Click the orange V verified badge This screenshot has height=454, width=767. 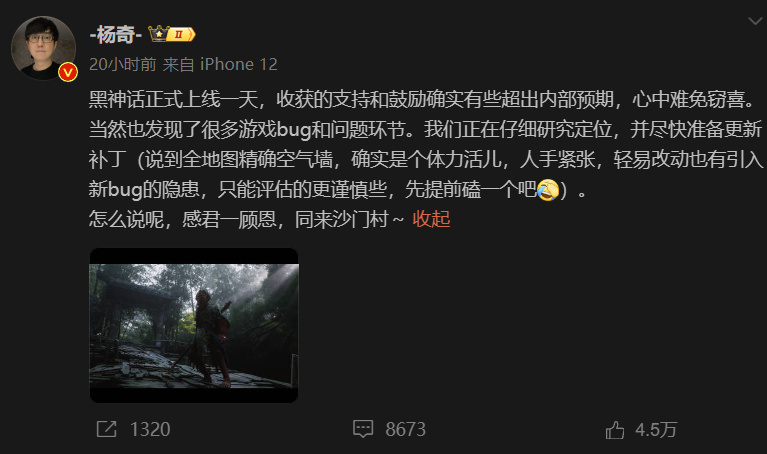pos(68,73)
